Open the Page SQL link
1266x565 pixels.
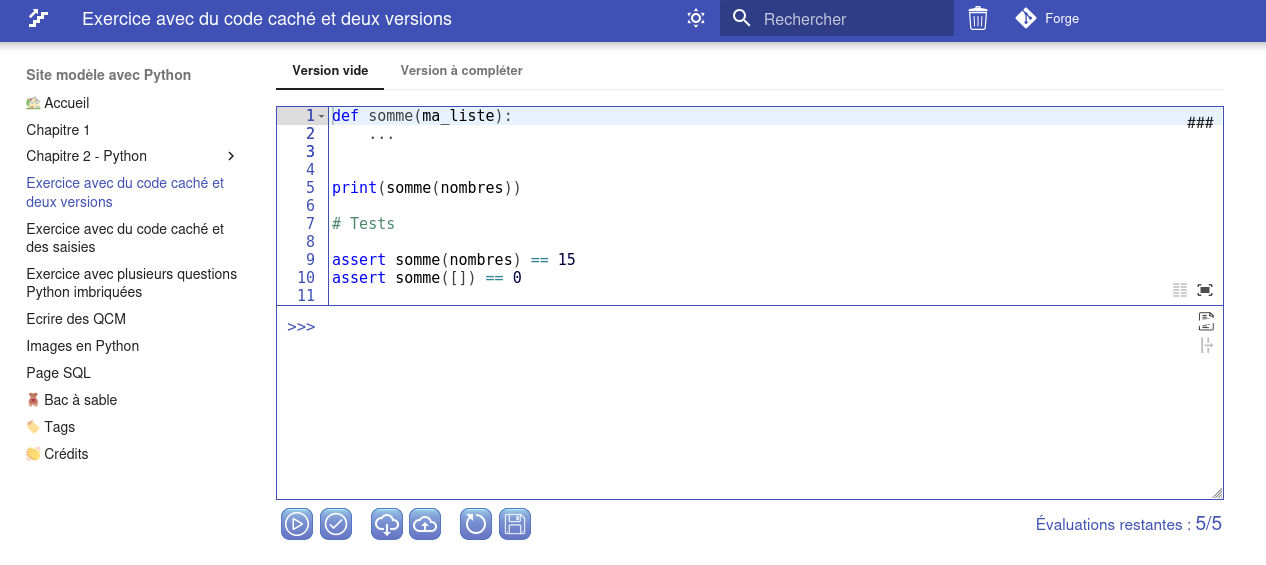tap(58, 373)
